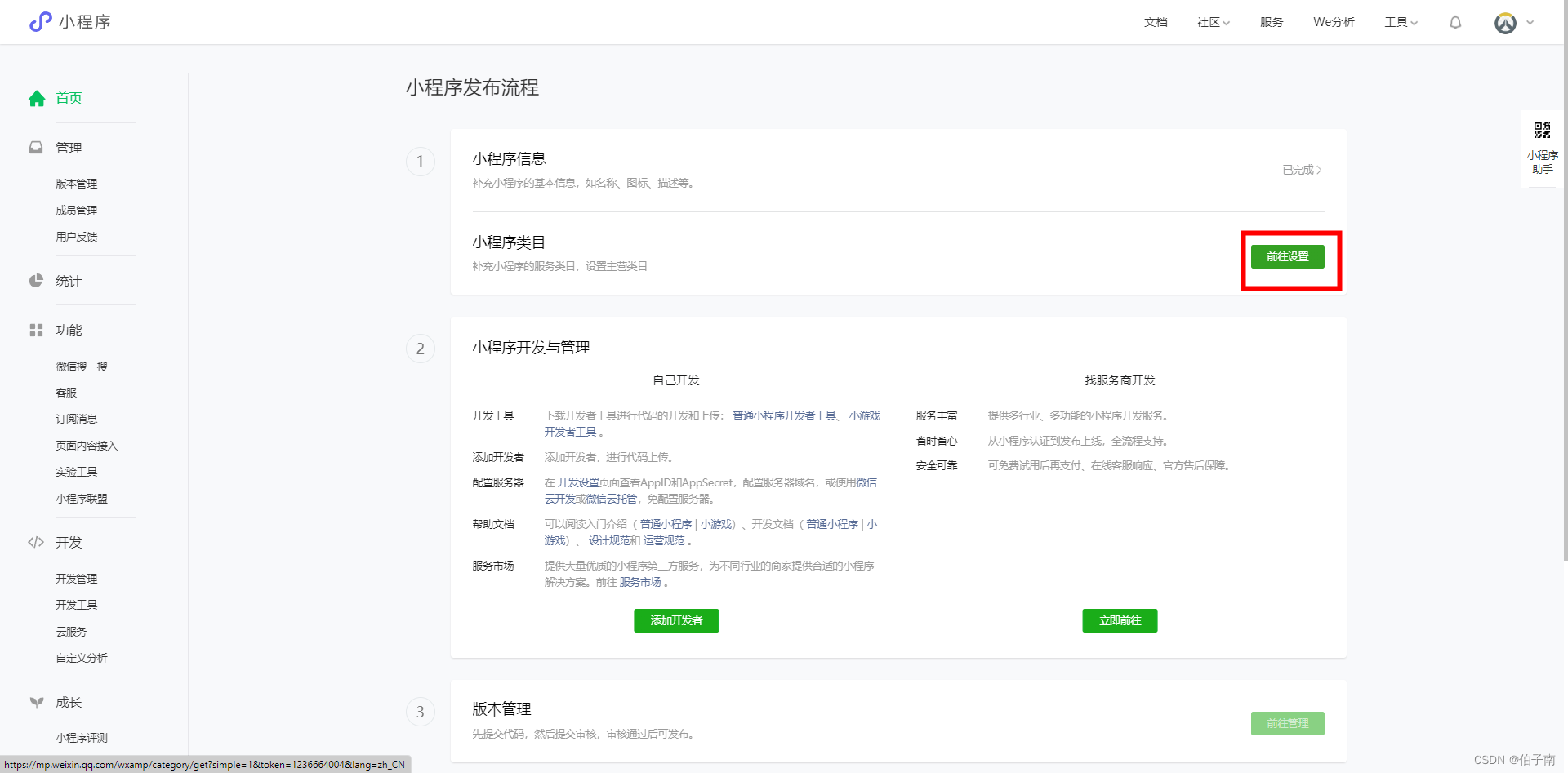Click the 成长 growth section icon

click(36, 702)
